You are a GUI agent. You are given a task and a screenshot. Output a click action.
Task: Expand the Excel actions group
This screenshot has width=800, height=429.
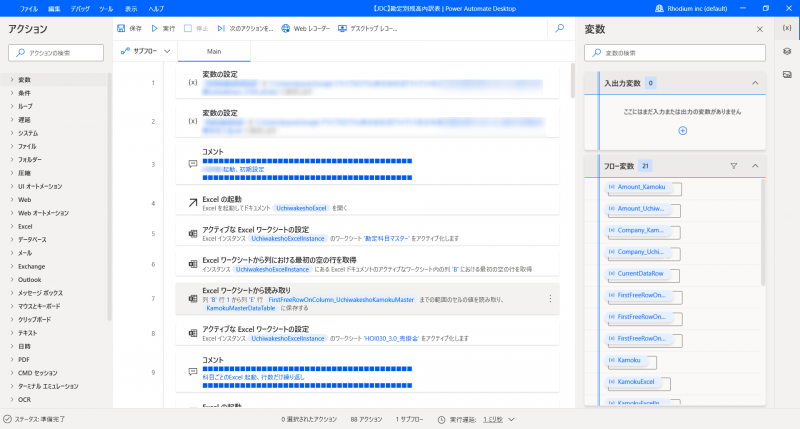coord(26,226)
